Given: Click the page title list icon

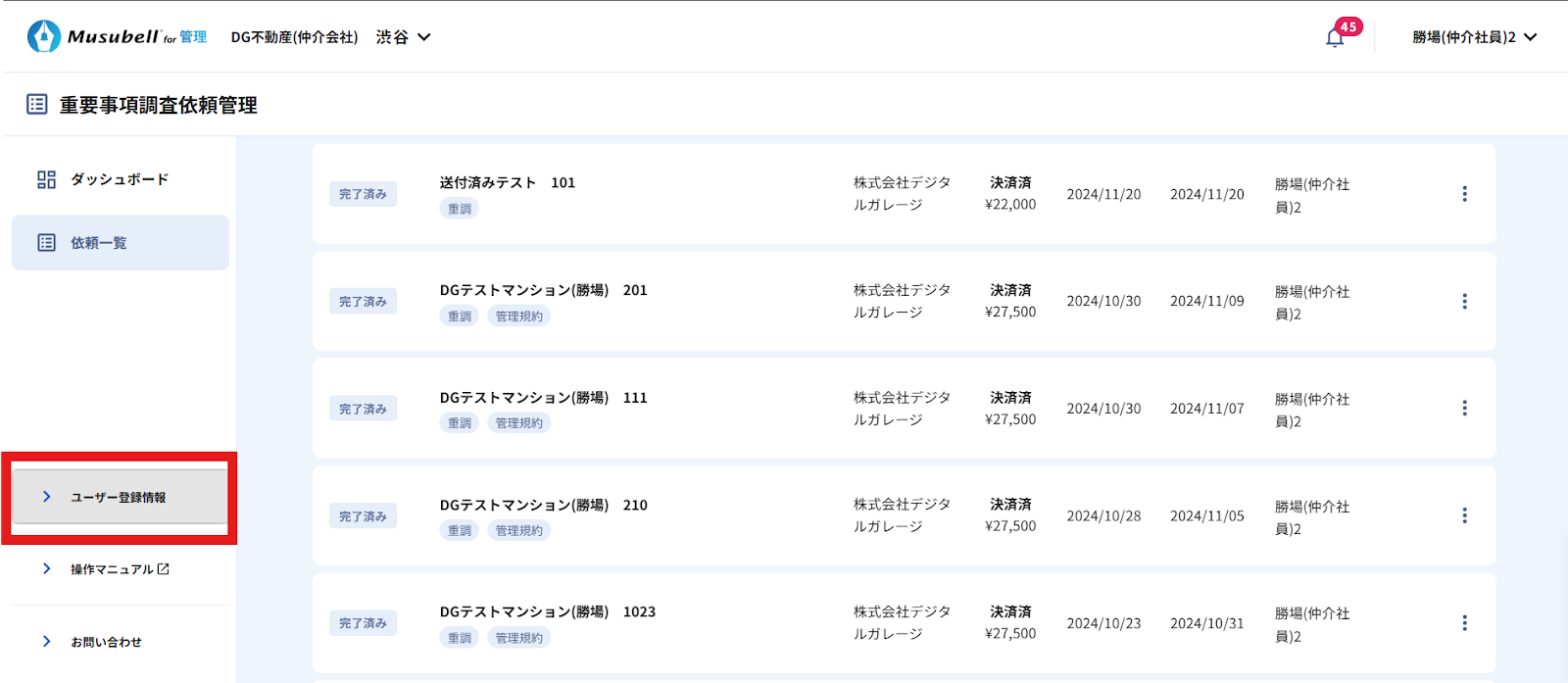Looking at the screenshot, I should 37,105.
